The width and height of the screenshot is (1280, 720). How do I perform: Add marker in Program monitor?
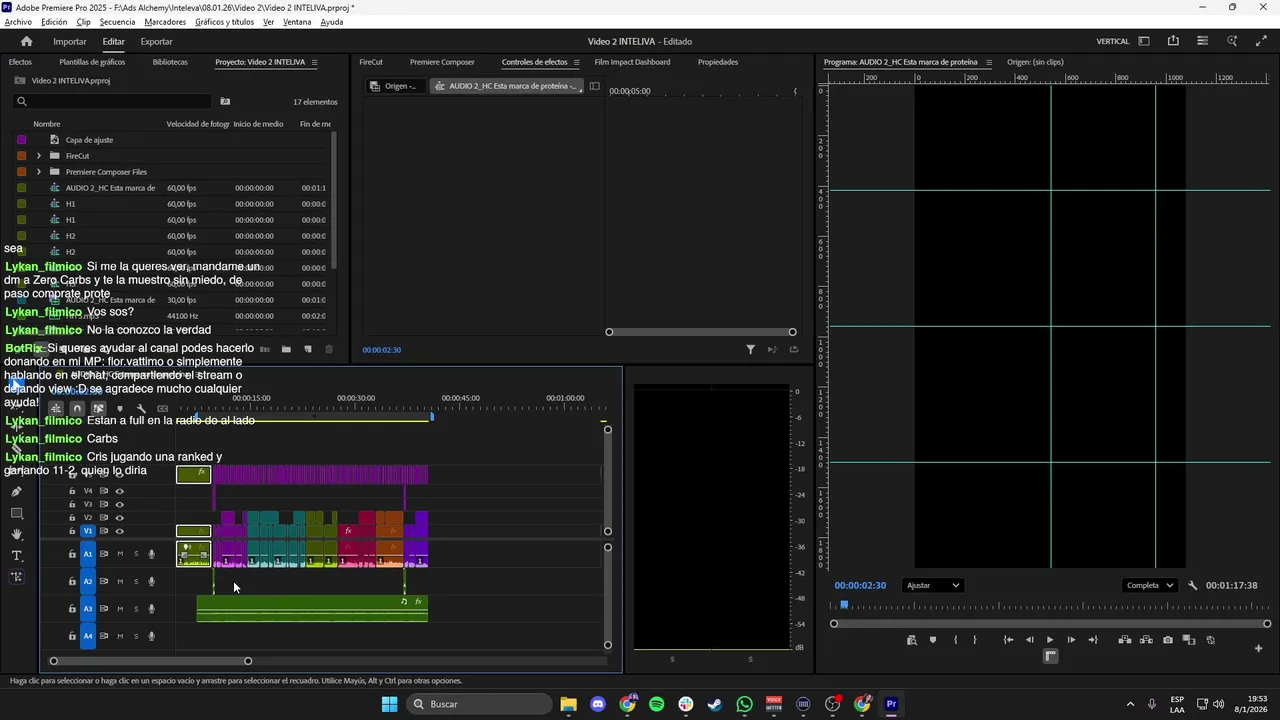[x=933, y=640]
